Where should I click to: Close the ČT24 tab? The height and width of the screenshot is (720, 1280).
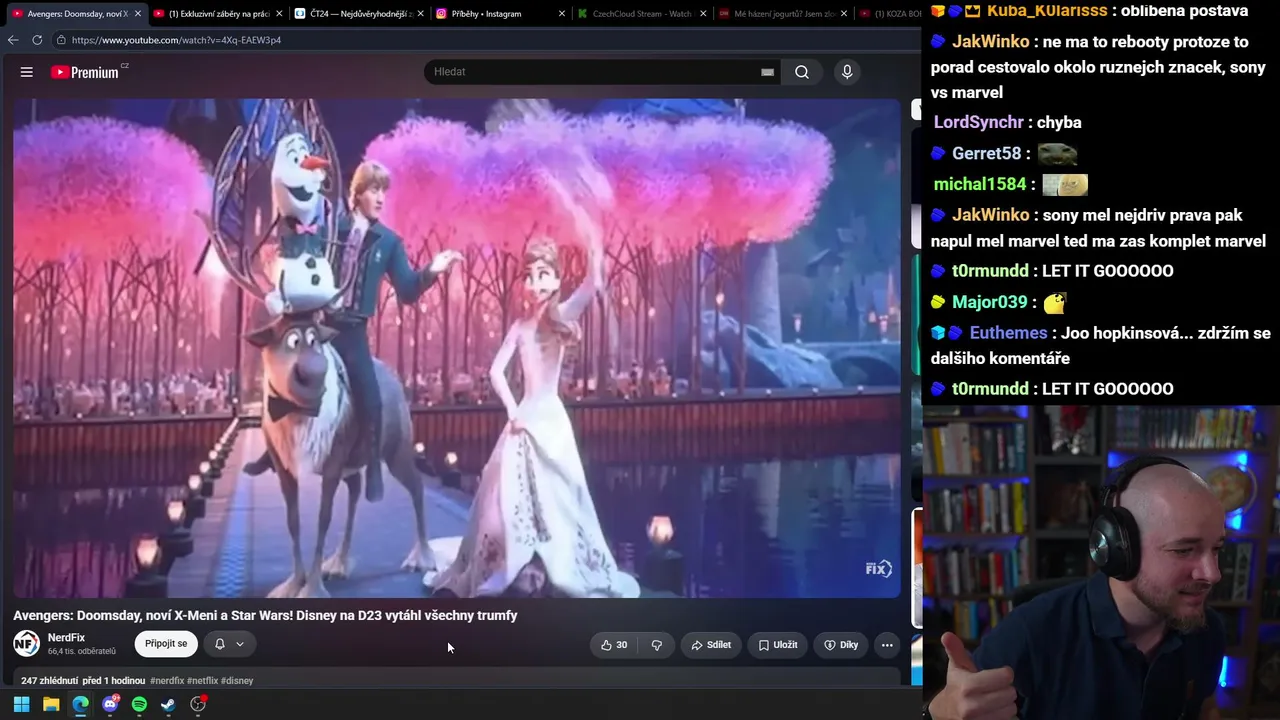tap(420, 14)
